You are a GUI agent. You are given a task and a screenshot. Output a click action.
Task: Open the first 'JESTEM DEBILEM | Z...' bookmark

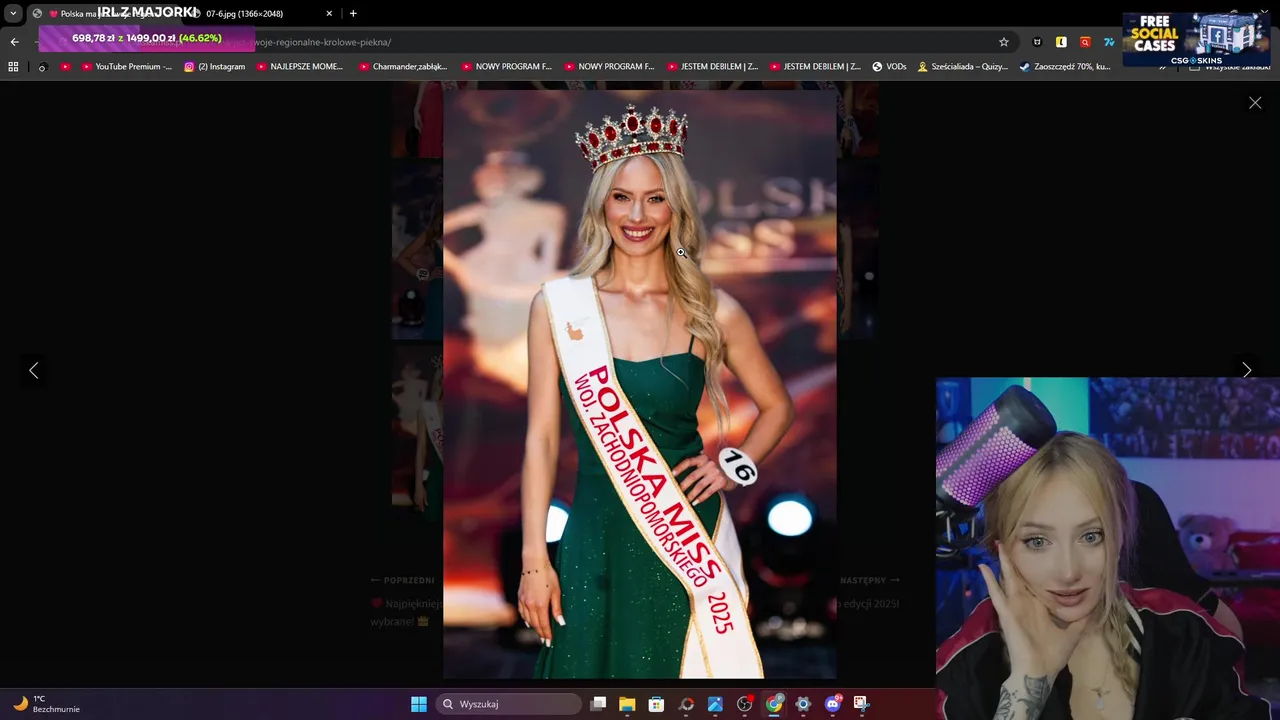click(712, 67)
